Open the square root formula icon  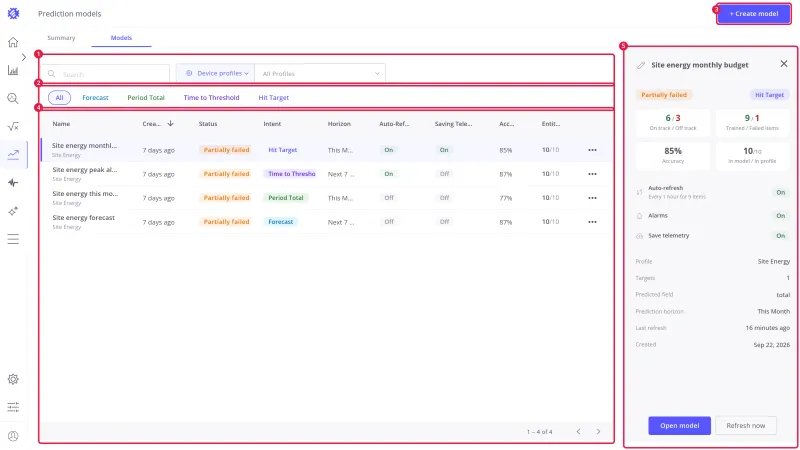[13, 127]
